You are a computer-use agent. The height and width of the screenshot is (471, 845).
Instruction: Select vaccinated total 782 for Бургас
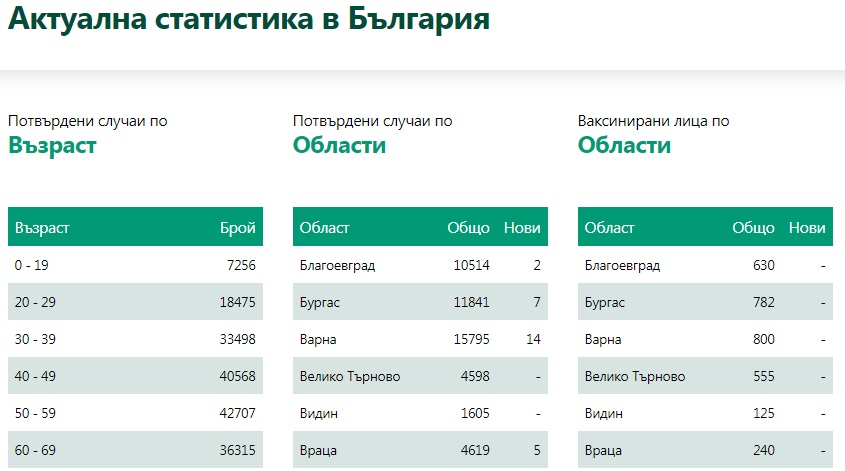[x=764, y=302]
